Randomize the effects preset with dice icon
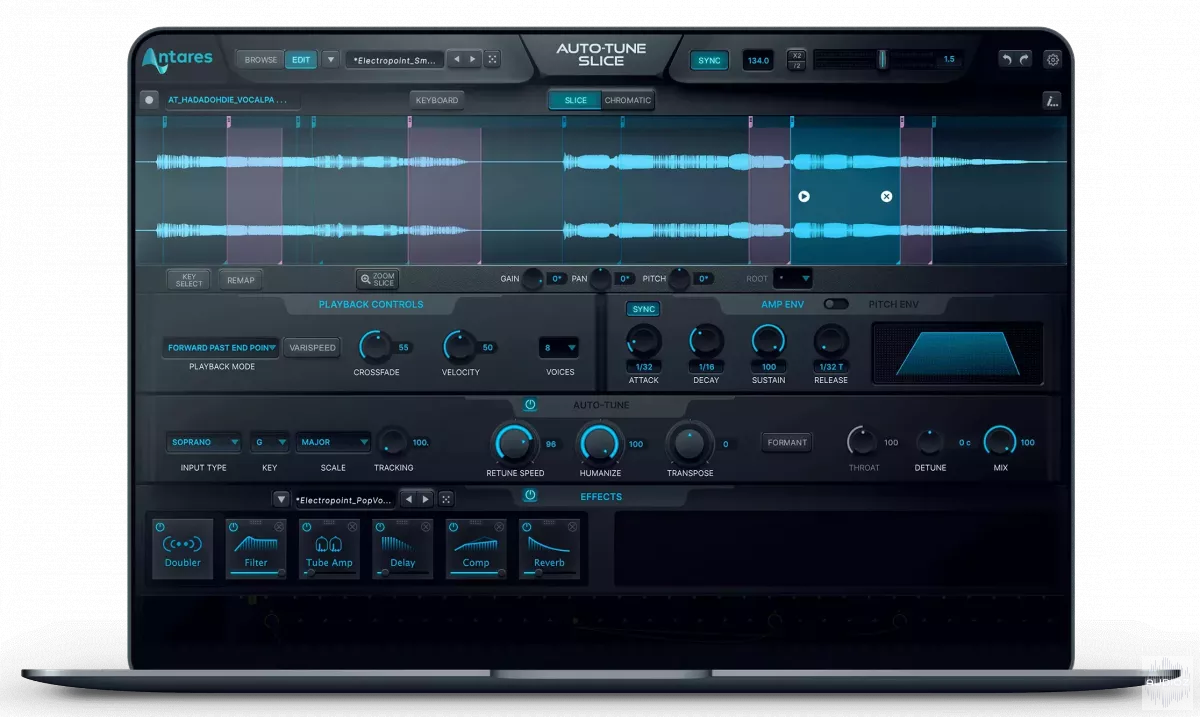 446,499
